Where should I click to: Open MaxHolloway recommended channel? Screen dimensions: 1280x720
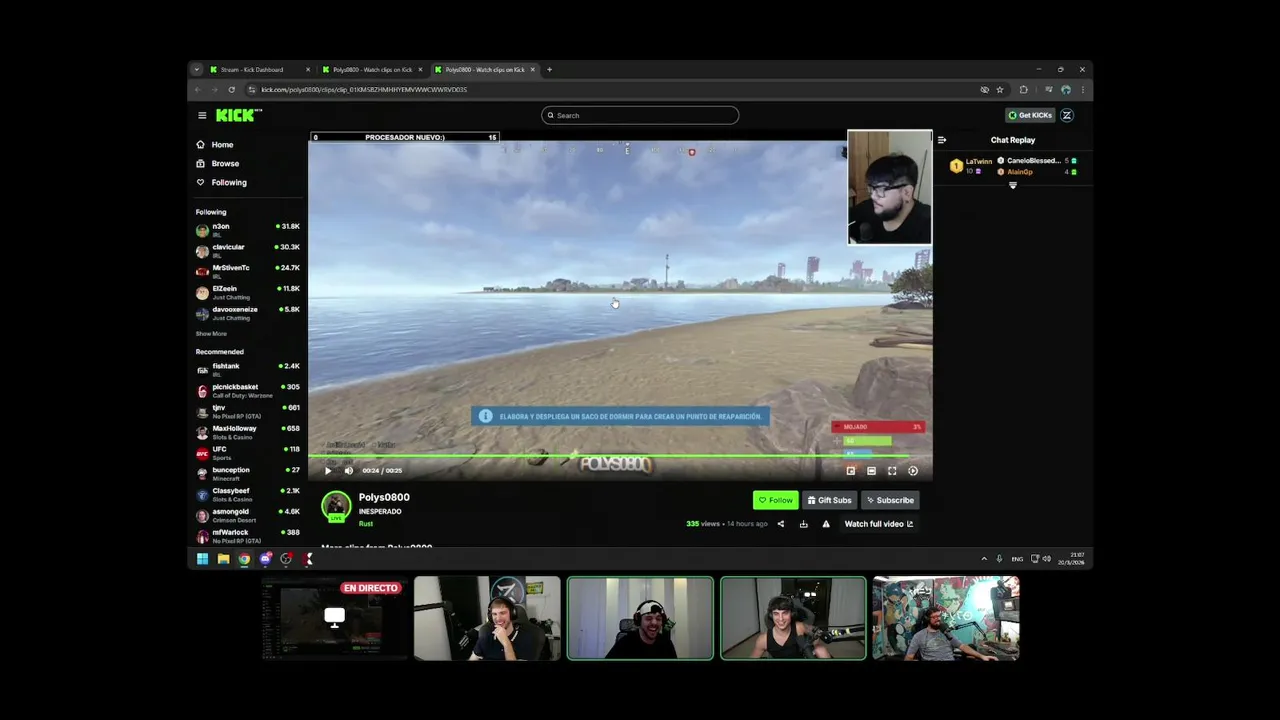(x=247, y=432)
